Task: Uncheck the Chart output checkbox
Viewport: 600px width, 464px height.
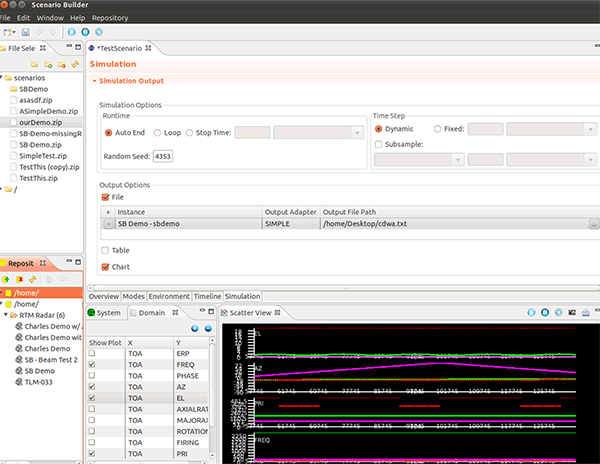Action: (105, 267)
